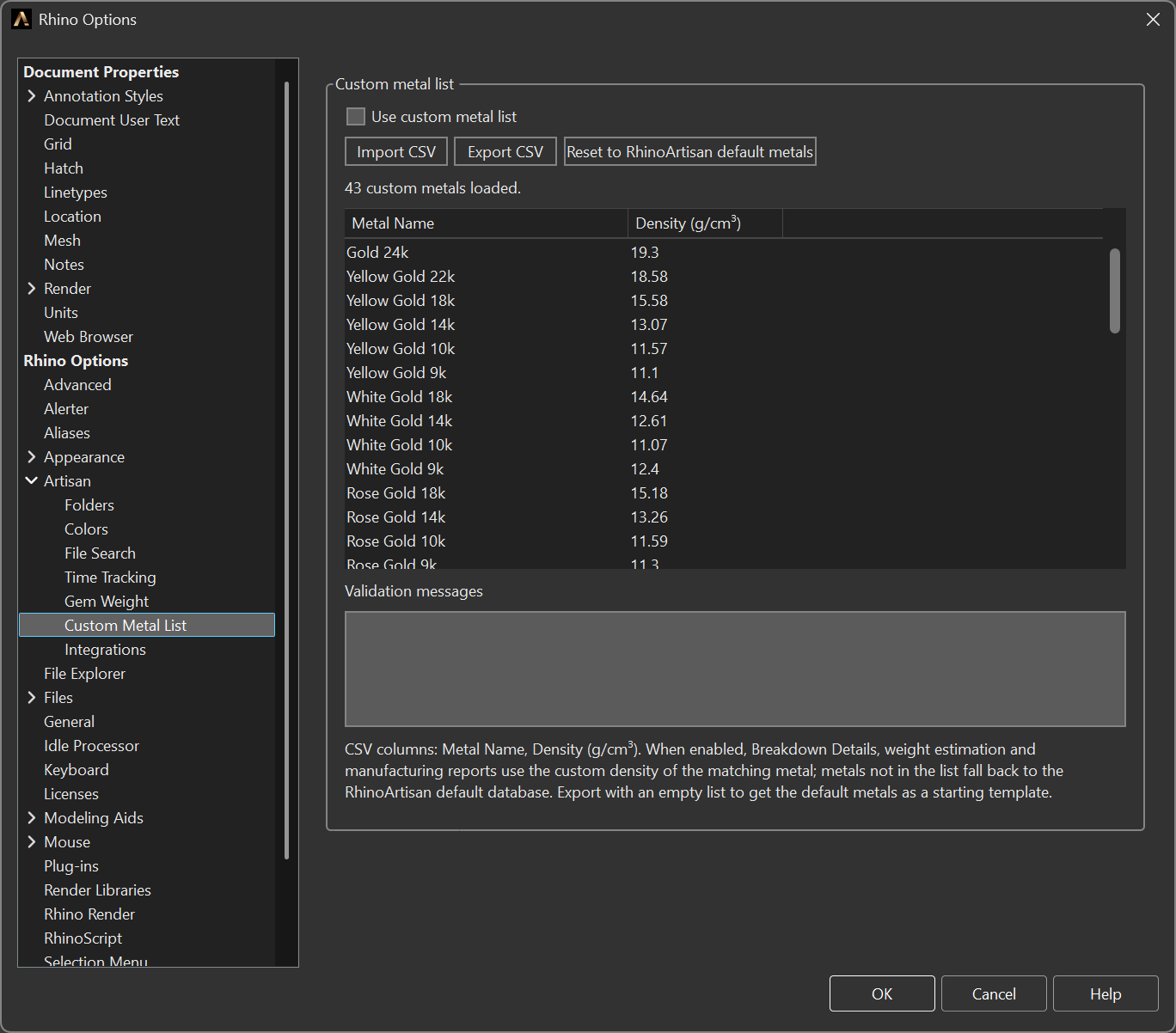Expand the Render tree node

(32, 288)
